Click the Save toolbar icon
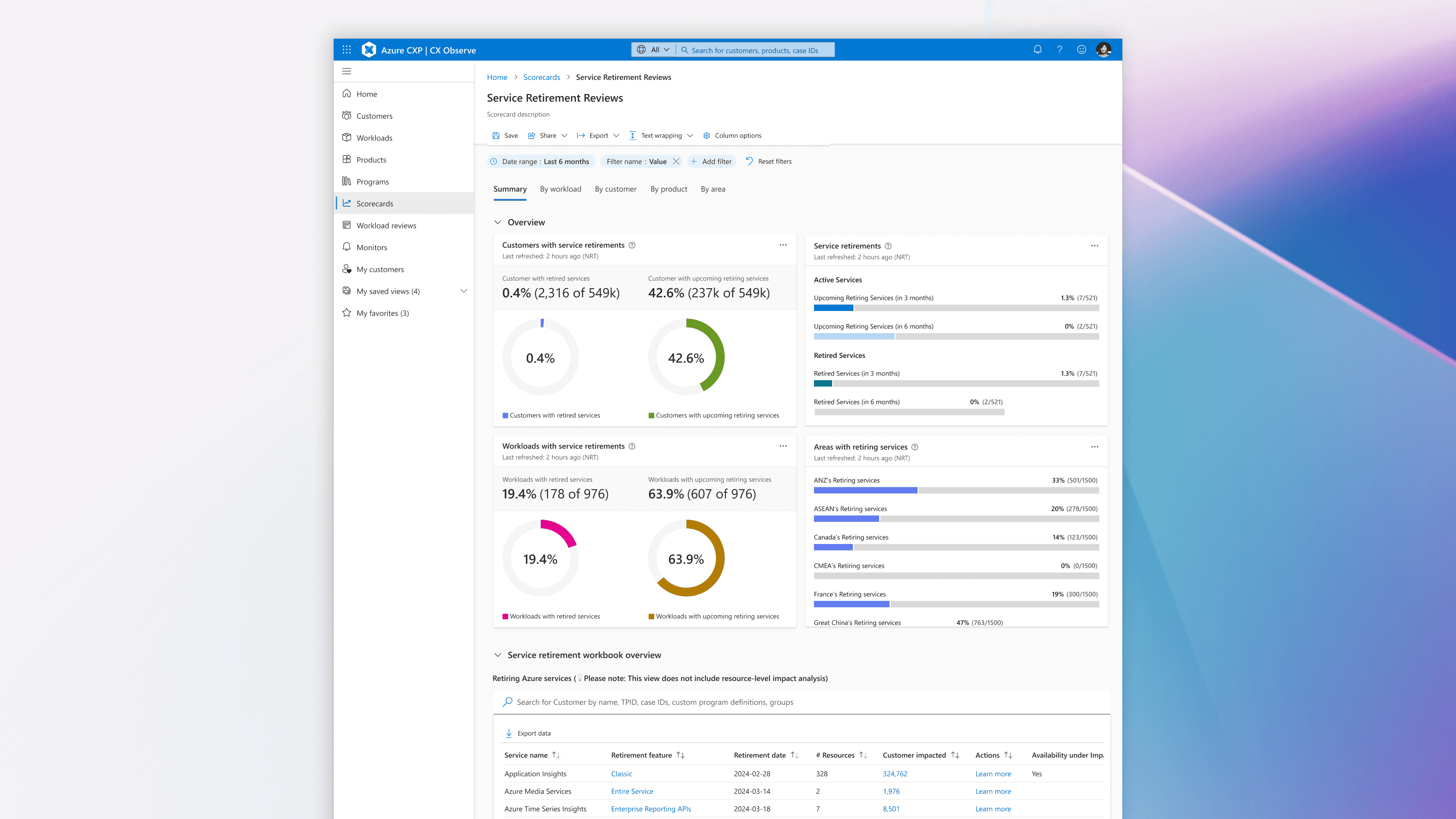The image size is (1456, 819). tap(495, 135)
